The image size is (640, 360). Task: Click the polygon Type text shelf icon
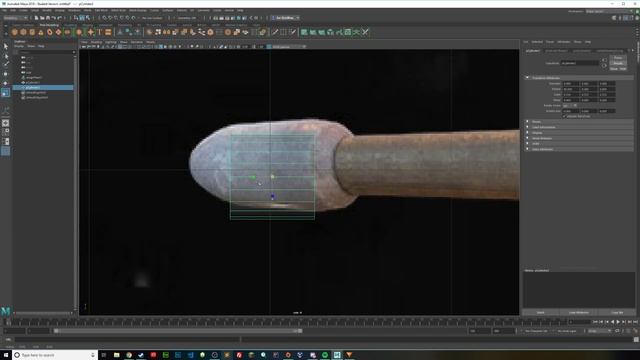click(100, 32)
